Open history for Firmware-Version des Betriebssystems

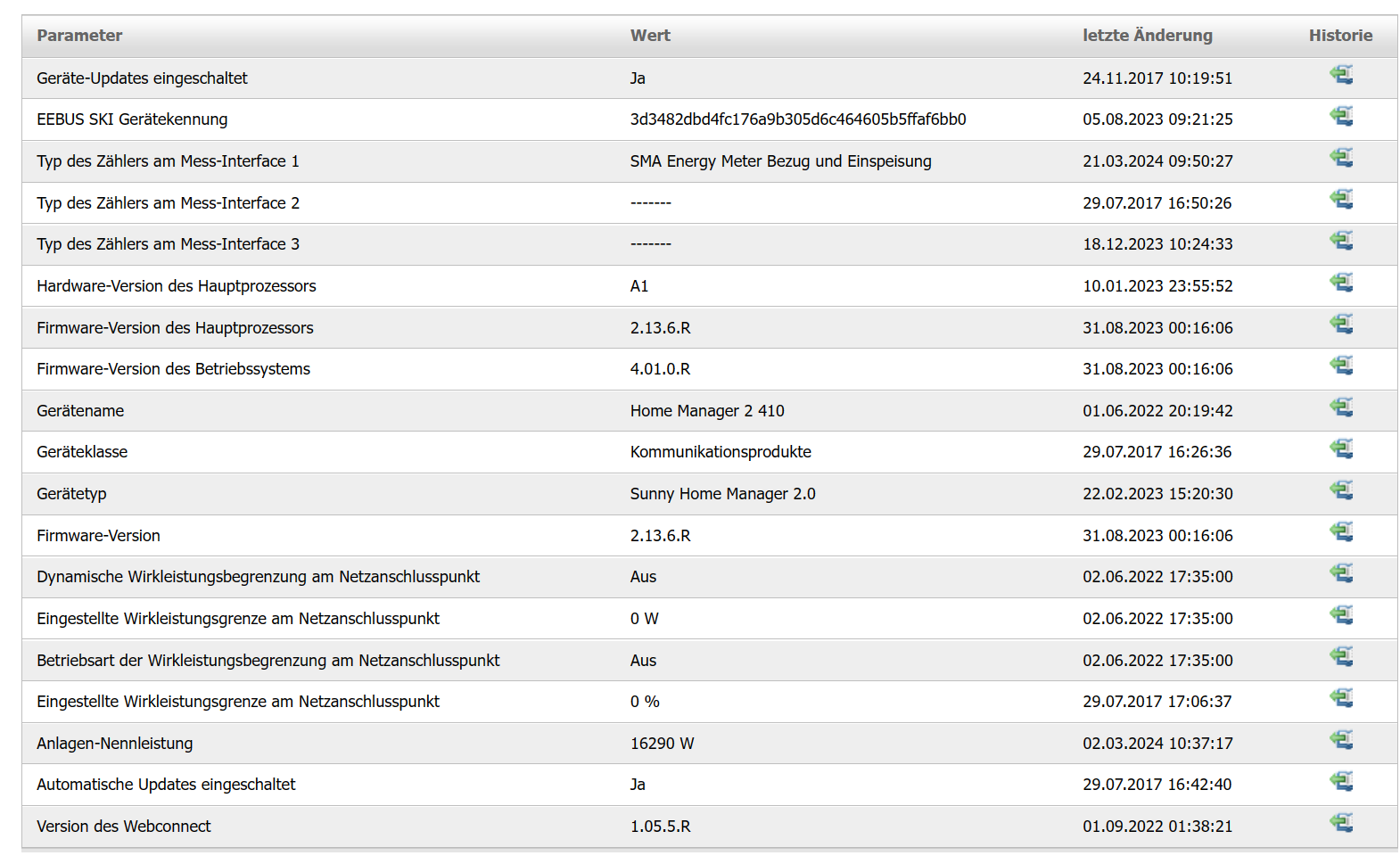pyautogui.click(x=1341, y=366)
